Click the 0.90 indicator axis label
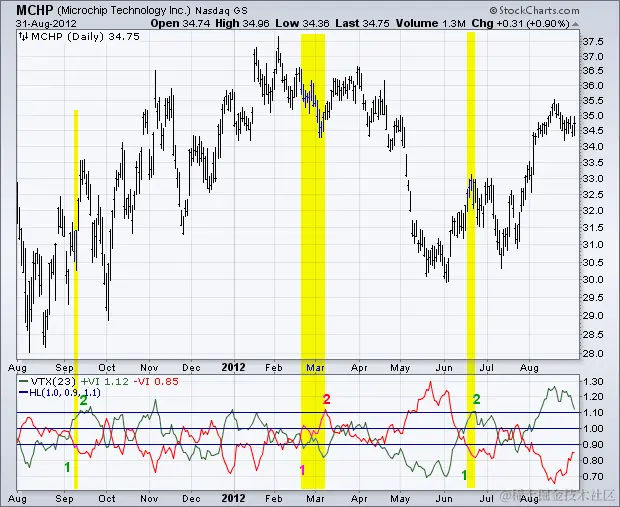The image size is (620, 507). point(592,445)
